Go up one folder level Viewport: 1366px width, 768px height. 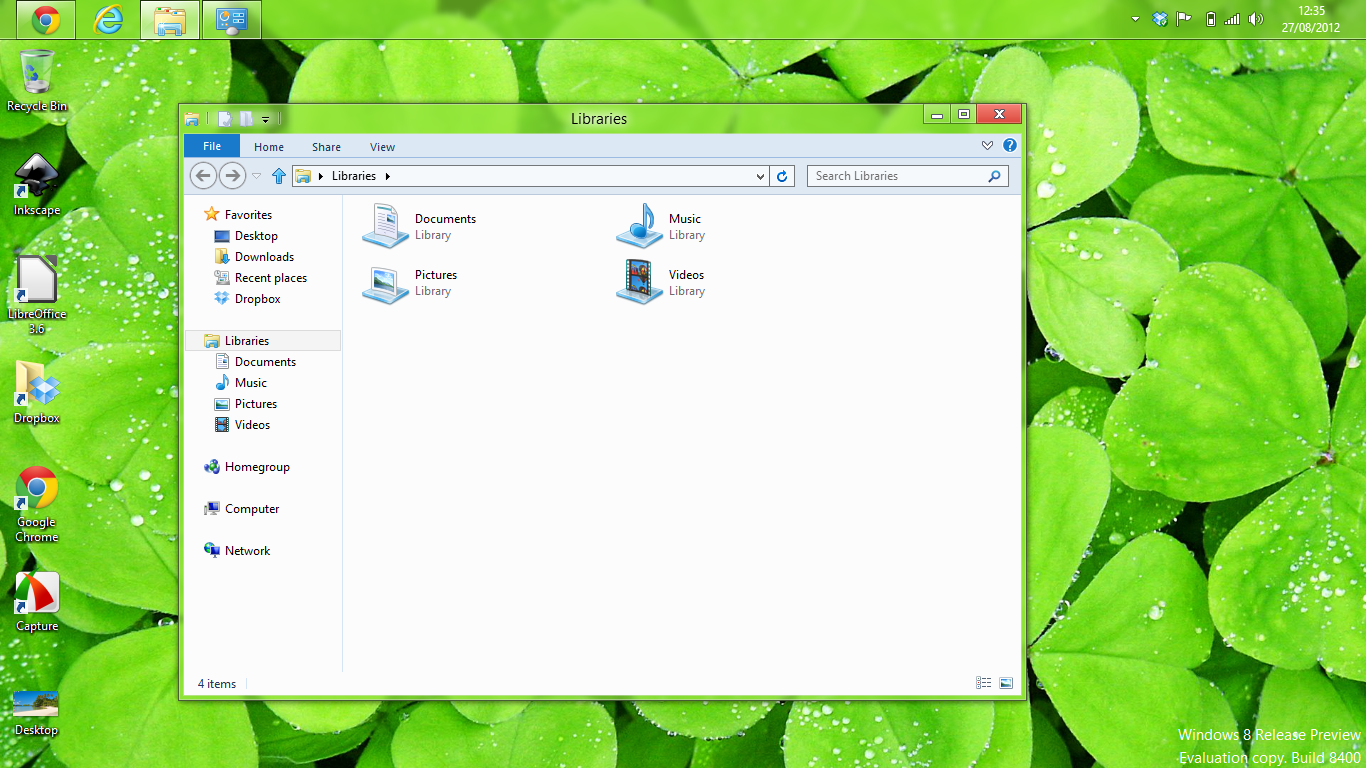[x=279, y=176]
